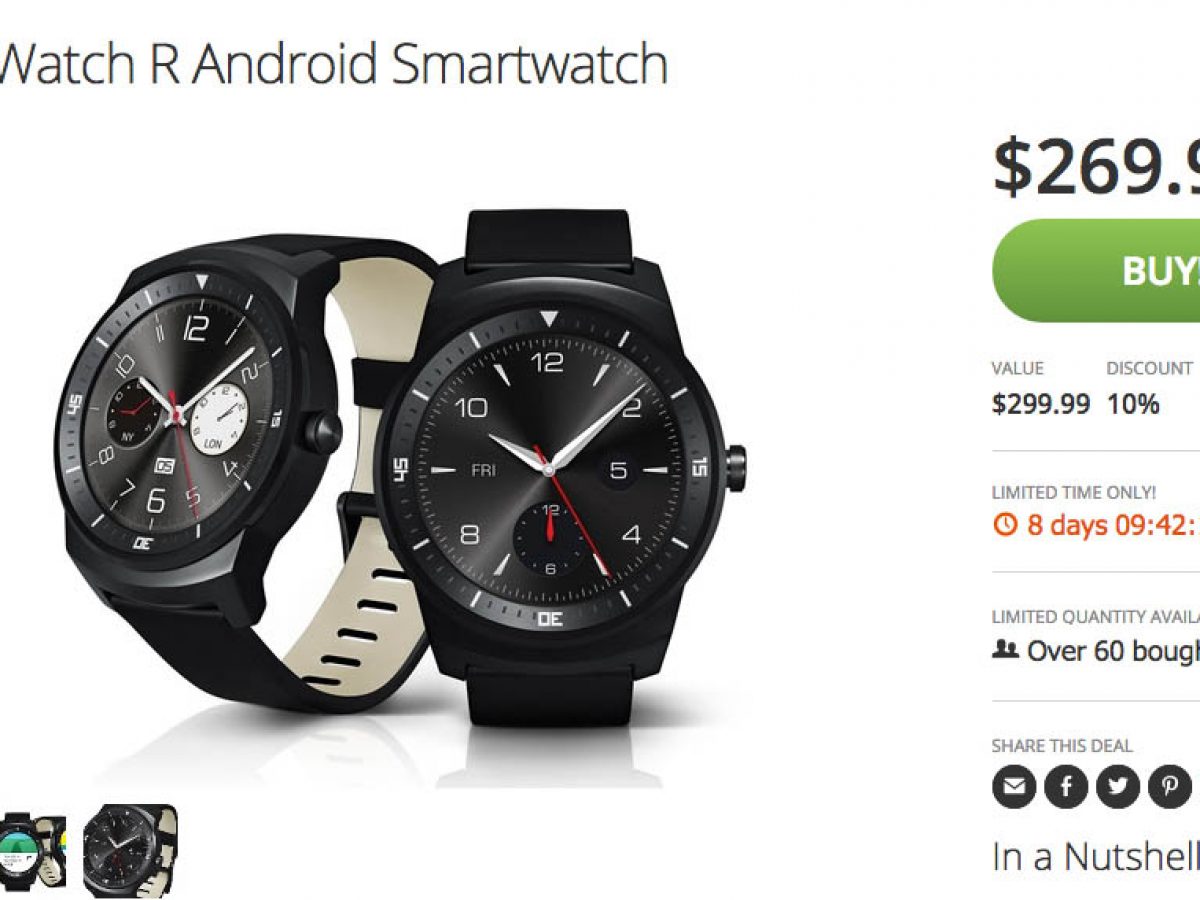Screen dimensions: 1200x900
Task: Share this deal via email icon
Action: tap(1014, 787)
